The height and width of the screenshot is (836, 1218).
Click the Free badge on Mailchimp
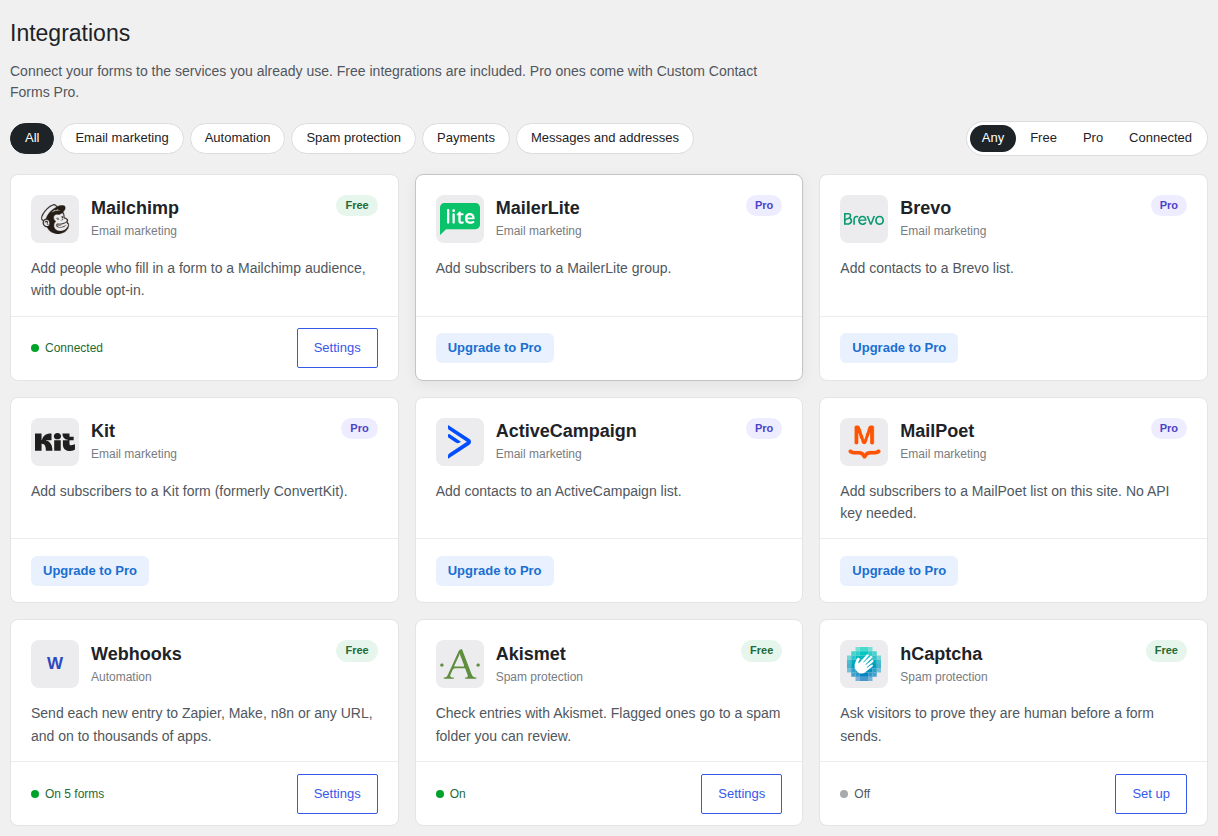pyautogui.click(x=357, y=205)
